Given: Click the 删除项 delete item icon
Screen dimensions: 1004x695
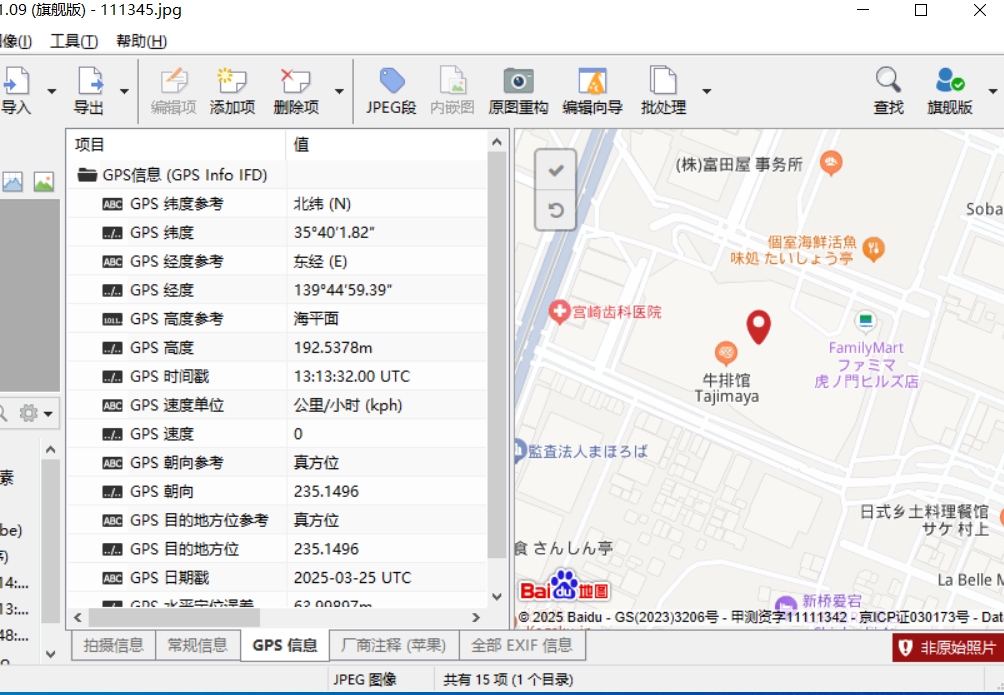Looking at the screenshot, I should (x=295, y=82).
